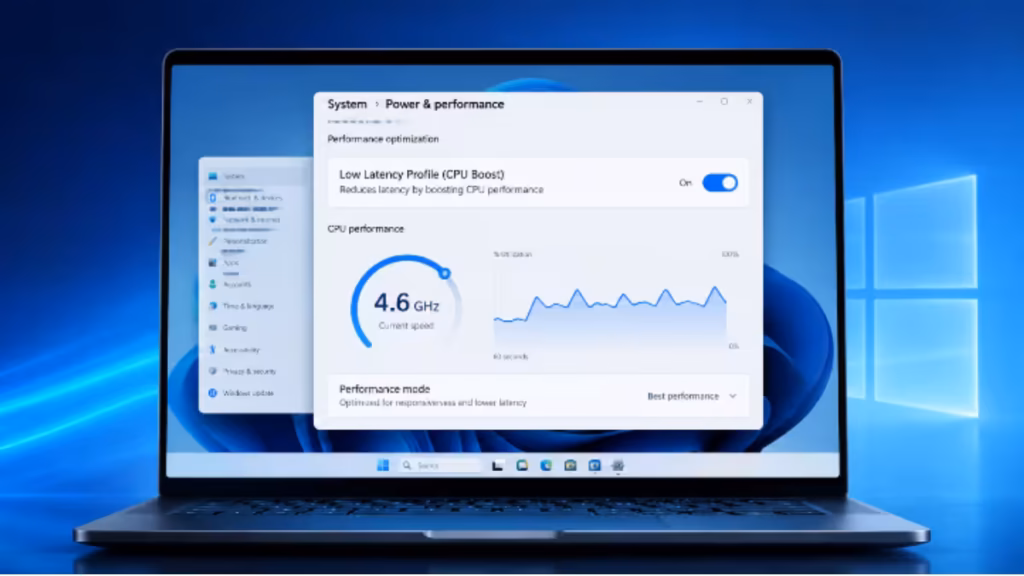Go back to System in the breadcrumb
Viewport: 1024px width, 576px height.
coord(347,104)
